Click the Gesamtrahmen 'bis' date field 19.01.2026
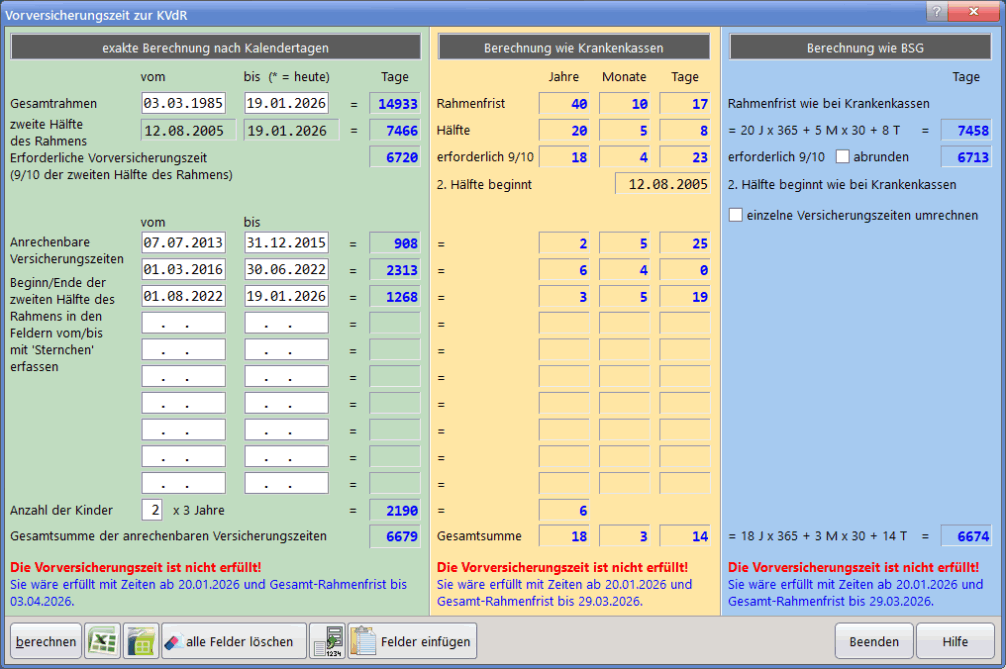The image size is (1006, 669). point(286,103)
